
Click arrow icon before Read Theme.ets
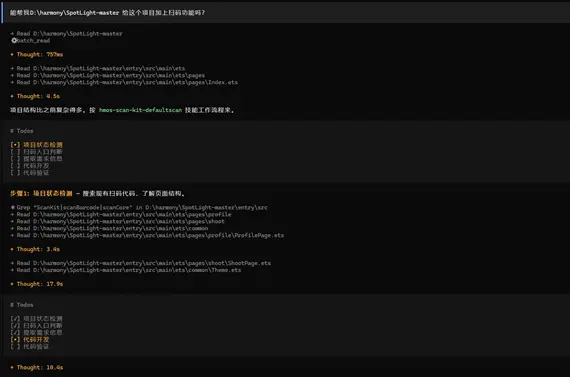point(12,270)
